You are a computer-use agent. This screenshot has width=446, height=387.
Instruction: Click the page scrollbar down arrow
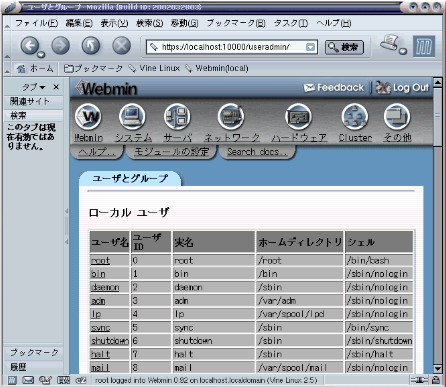(438, 369)
